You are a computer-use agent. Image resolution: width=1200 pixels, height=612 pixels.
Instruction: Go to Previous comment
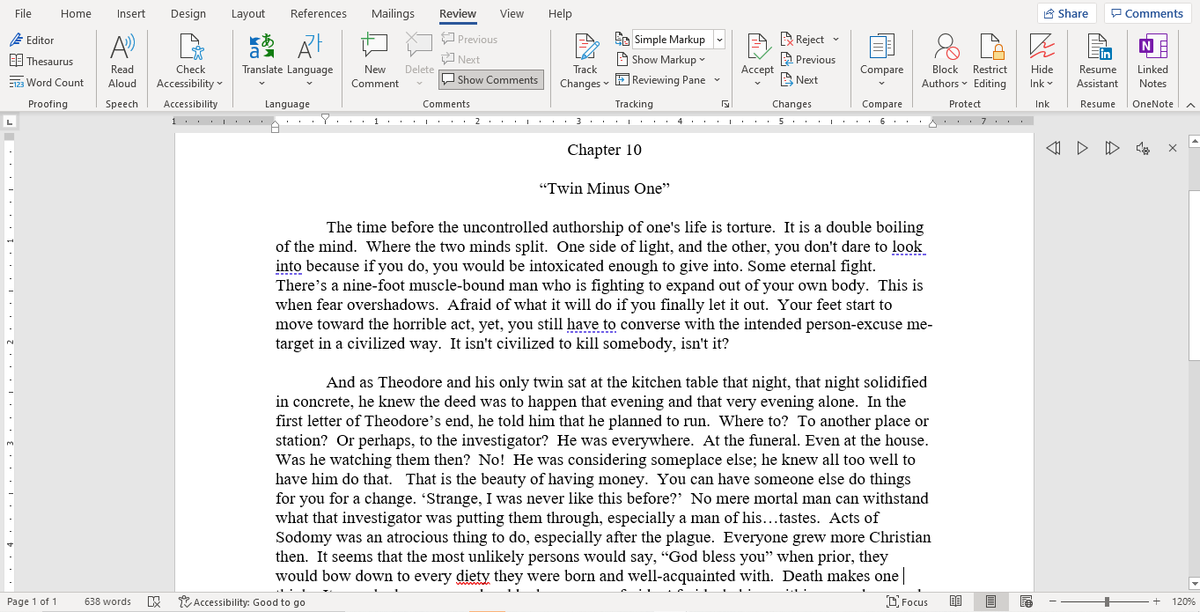pyautogui.click(x=468, y=40)
